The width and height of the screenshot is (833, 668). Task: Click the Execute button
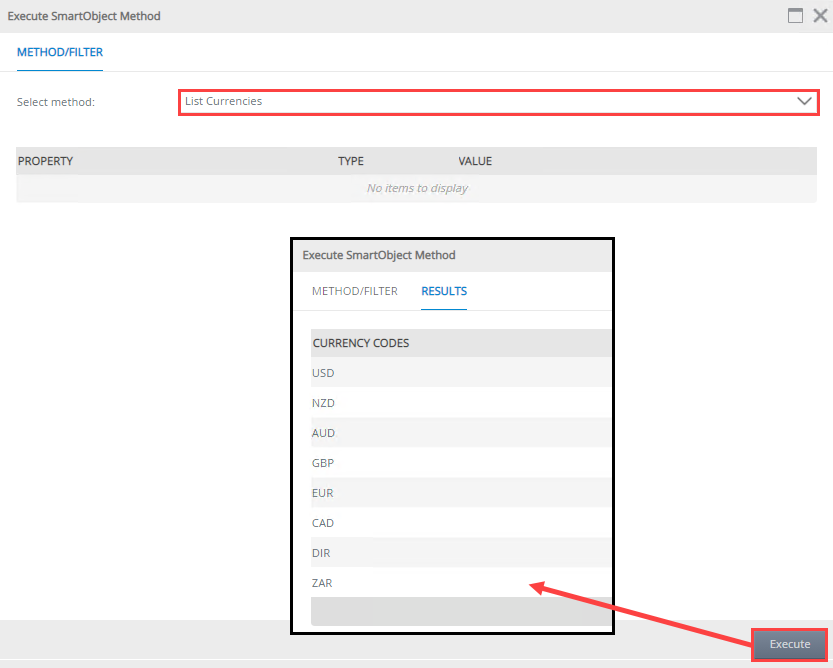(789, 644)
